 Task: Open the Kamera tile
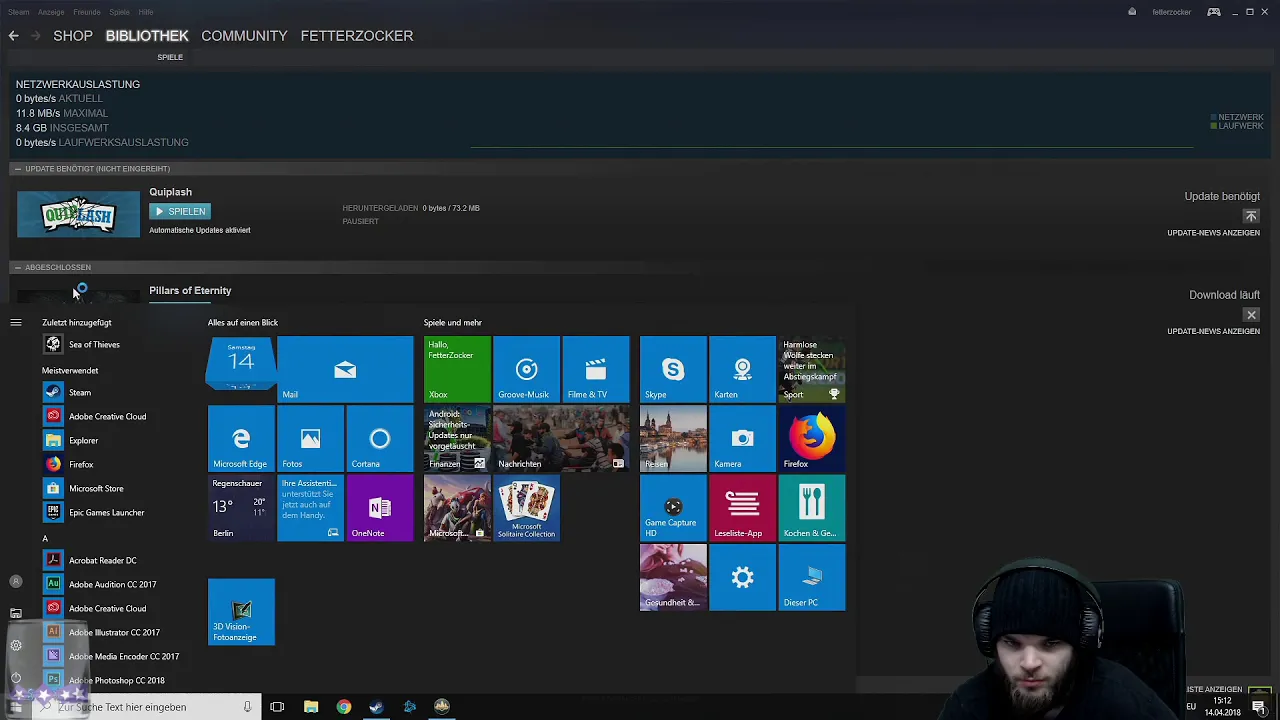coord(742,439)
